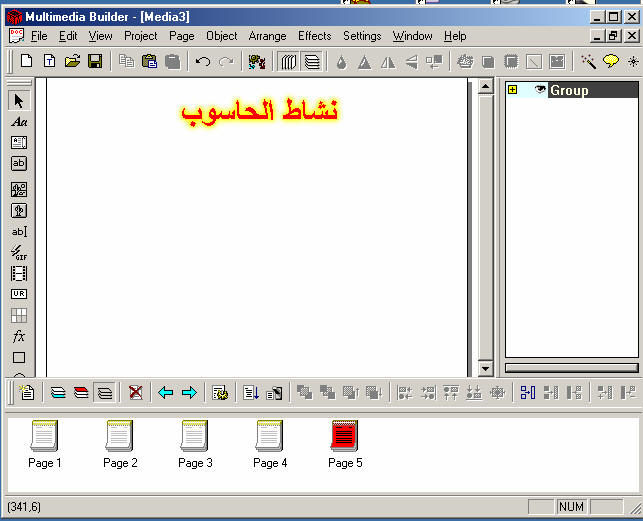Select the Page 4 thumbnail

coord(270,444)
